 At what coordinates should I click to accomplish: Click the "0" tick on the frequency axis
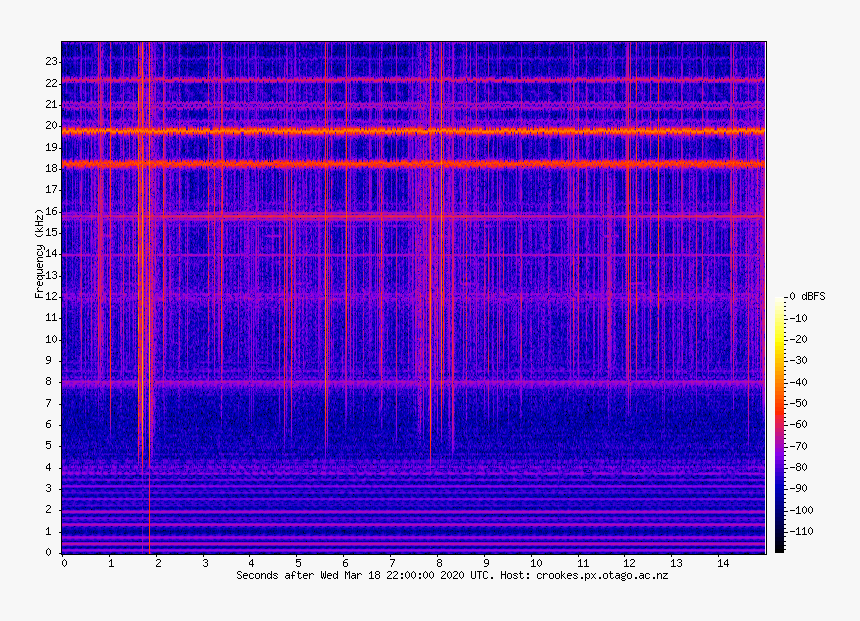49,552
